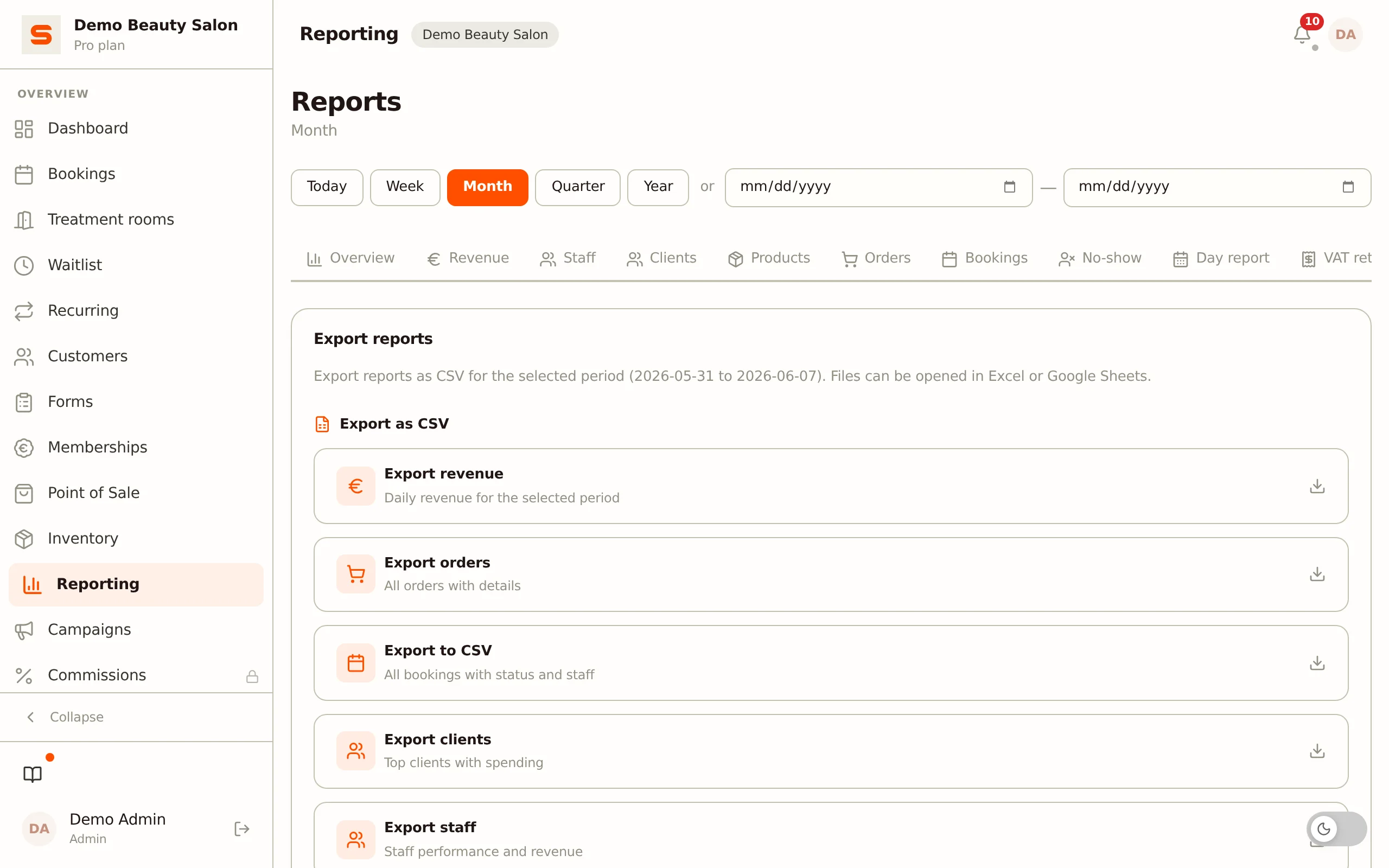Switch to the Overview tab
Viewport: 1389px width, 868px height.
pos(351,258)
